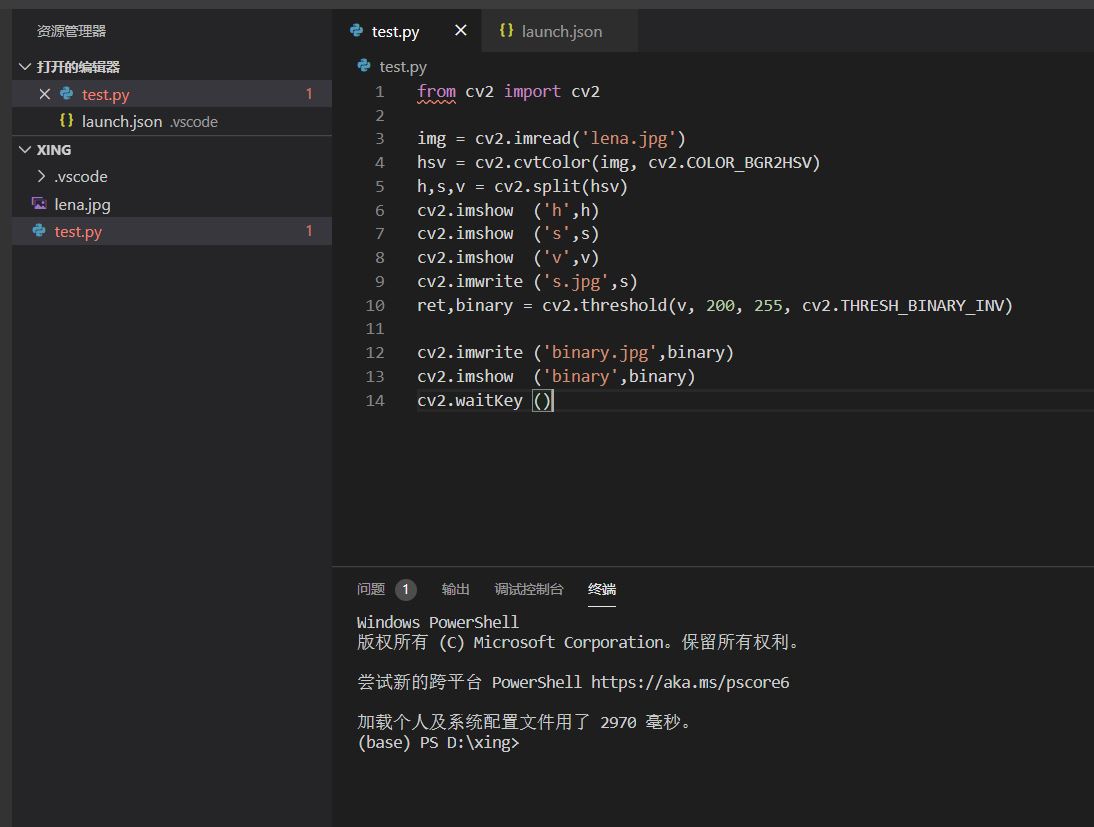Image resolution: width=1094 pixels, height=827 pixels.
Task: Click problem count 1 in open editors row
Action: tap(309, 94)
